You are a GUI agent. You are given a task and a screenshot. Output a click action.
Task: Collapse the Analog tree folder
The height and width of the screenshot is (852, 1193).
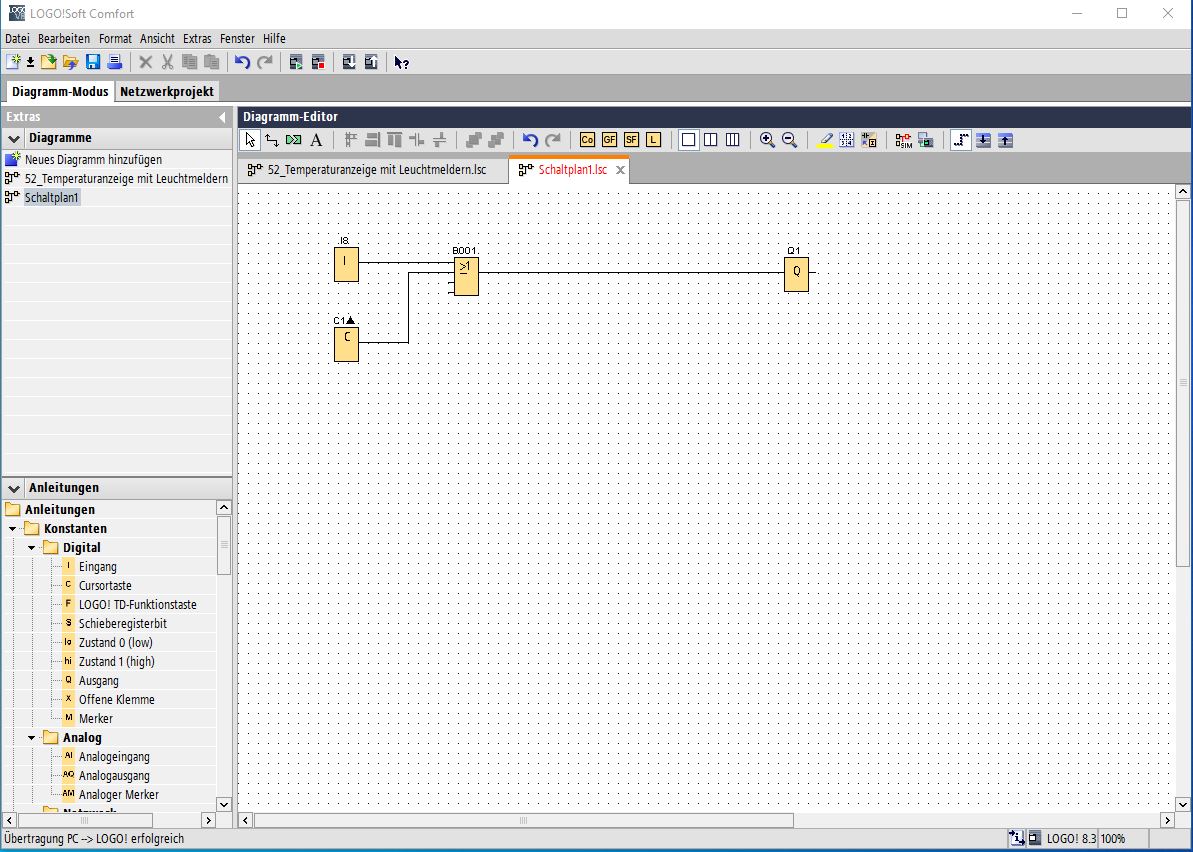pyautogui.click(x=32, y=738)
